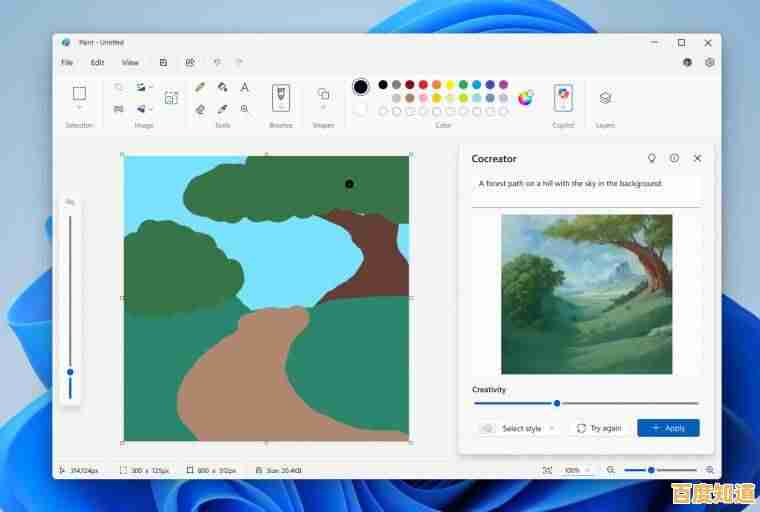760x512 pixels.
Task: Open the Layers panel
Action: click(605, 98)
